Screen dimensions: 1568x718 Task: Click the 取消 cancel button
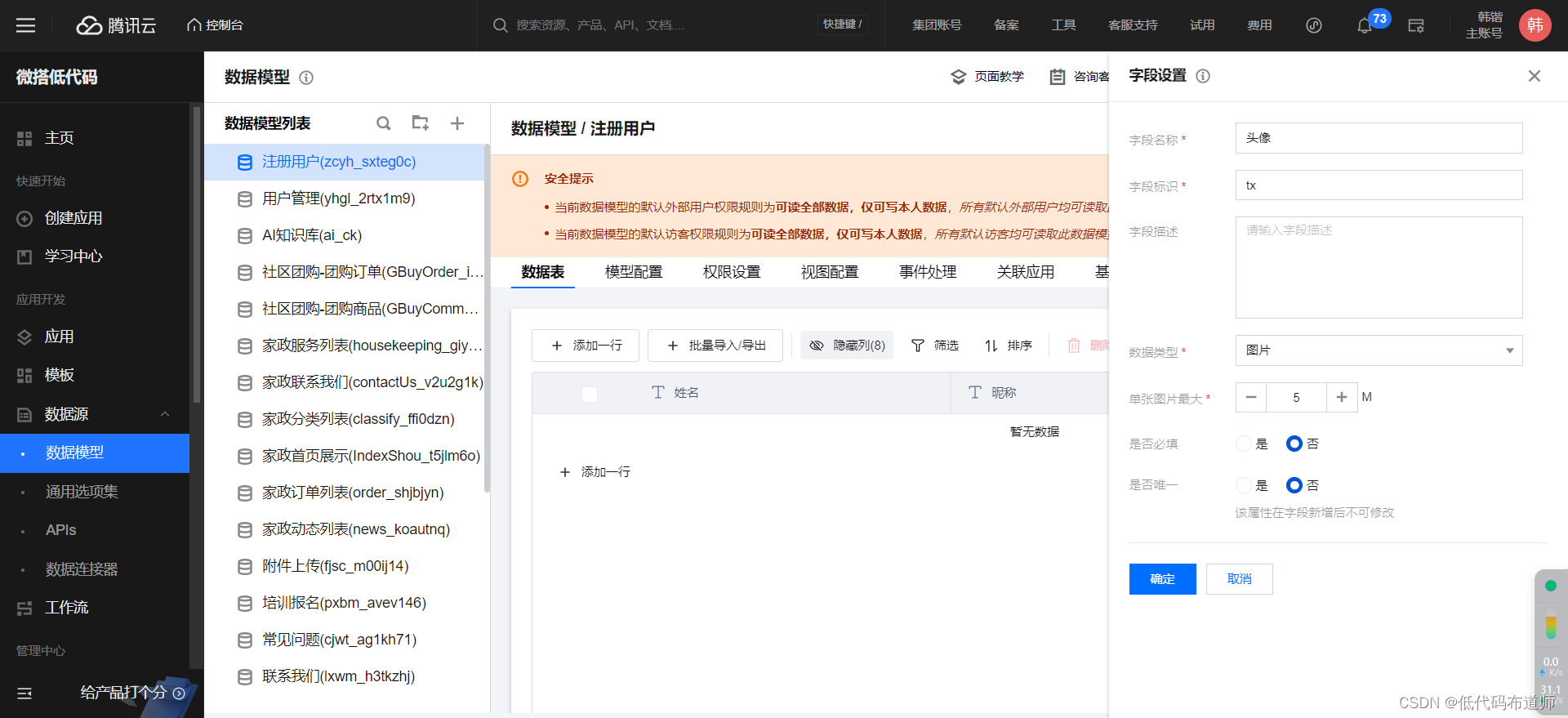coord(1240,579)
